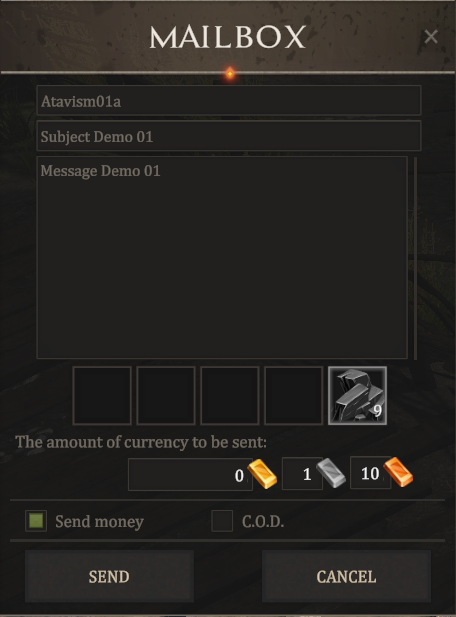The width and height of the screenshot is (456, 617).
Task: Focus the recipient field containing Atavism01a
Action: 229,101
